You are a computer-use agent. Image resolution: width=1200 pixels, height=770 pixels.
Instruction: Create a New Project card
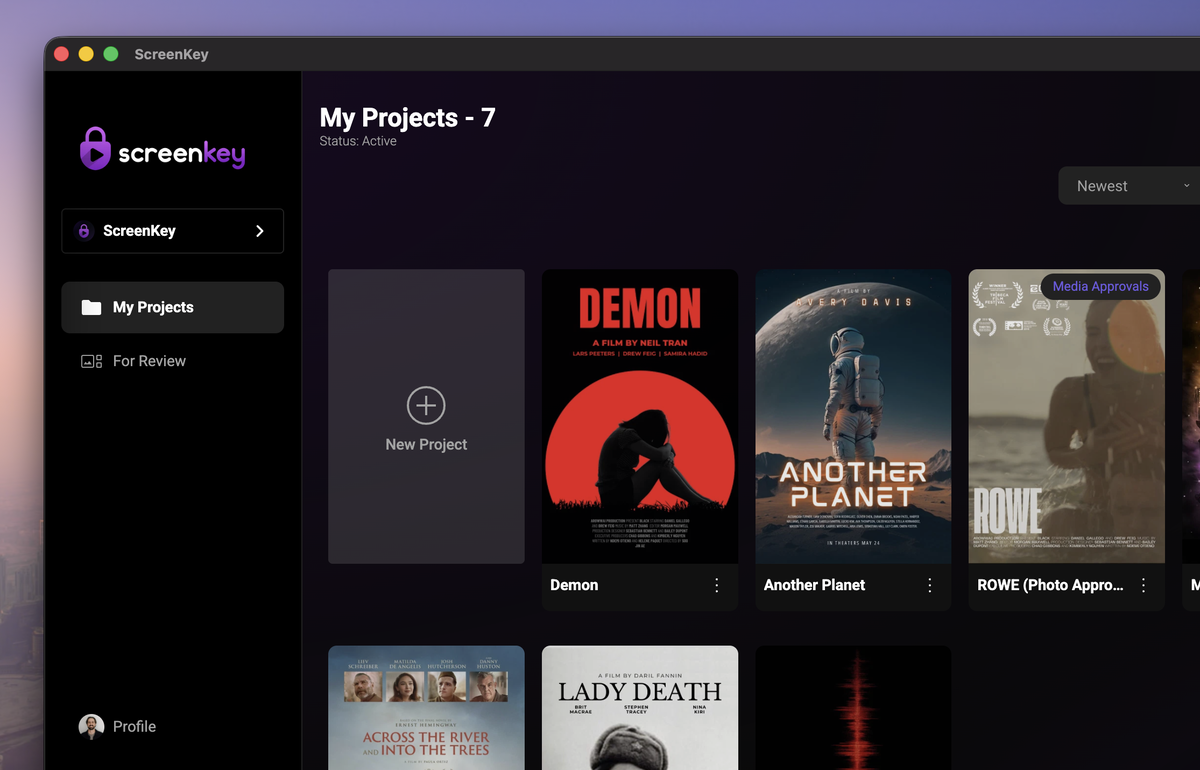tap(426, 416)
